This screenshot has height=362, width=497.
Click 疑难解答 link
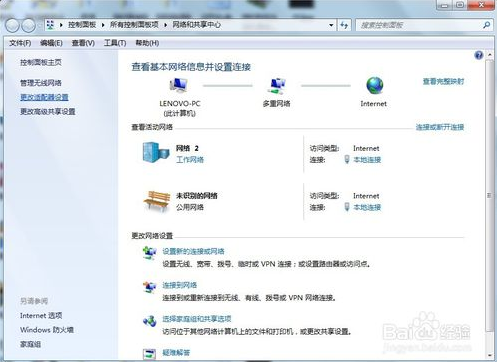pyautogui.click(x=176, y=353)
